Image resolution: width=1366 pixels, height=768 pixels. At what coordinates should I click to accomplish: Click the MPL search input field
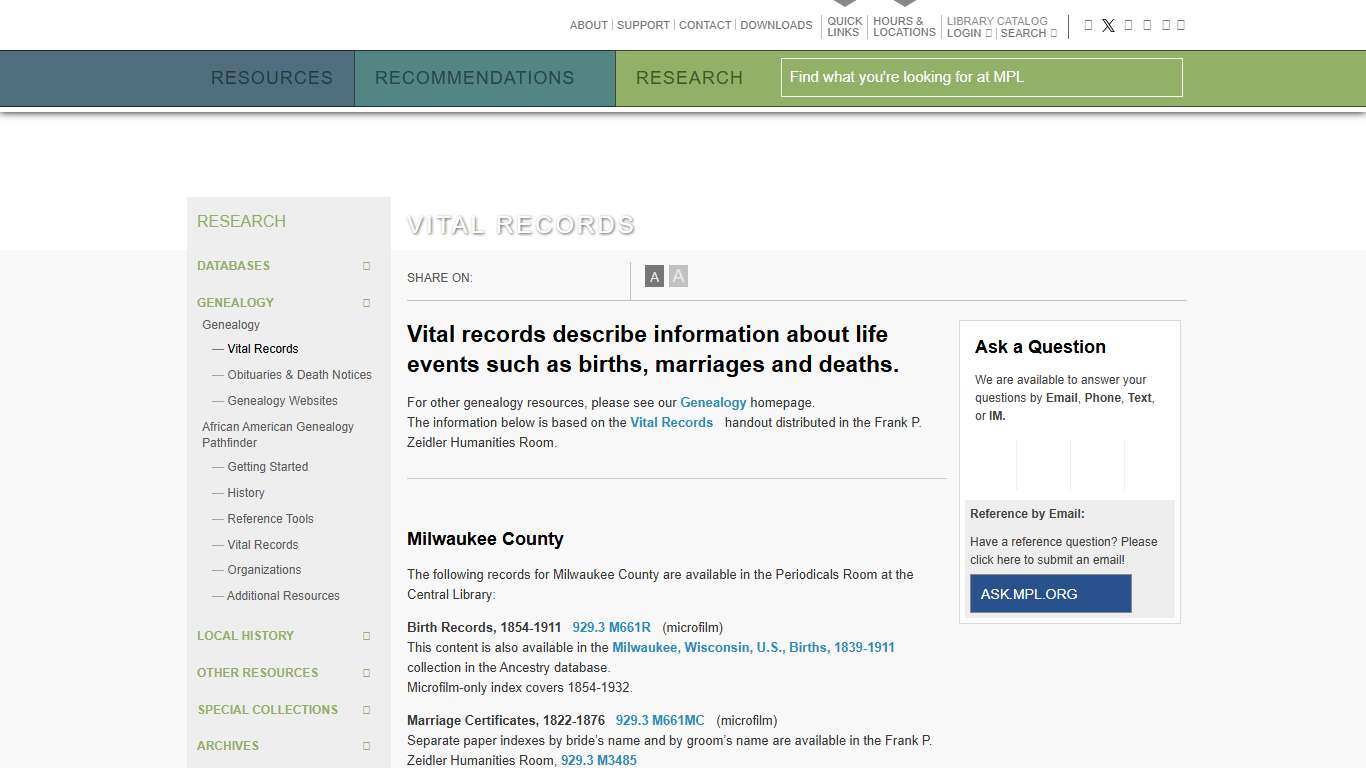(981, 77)
